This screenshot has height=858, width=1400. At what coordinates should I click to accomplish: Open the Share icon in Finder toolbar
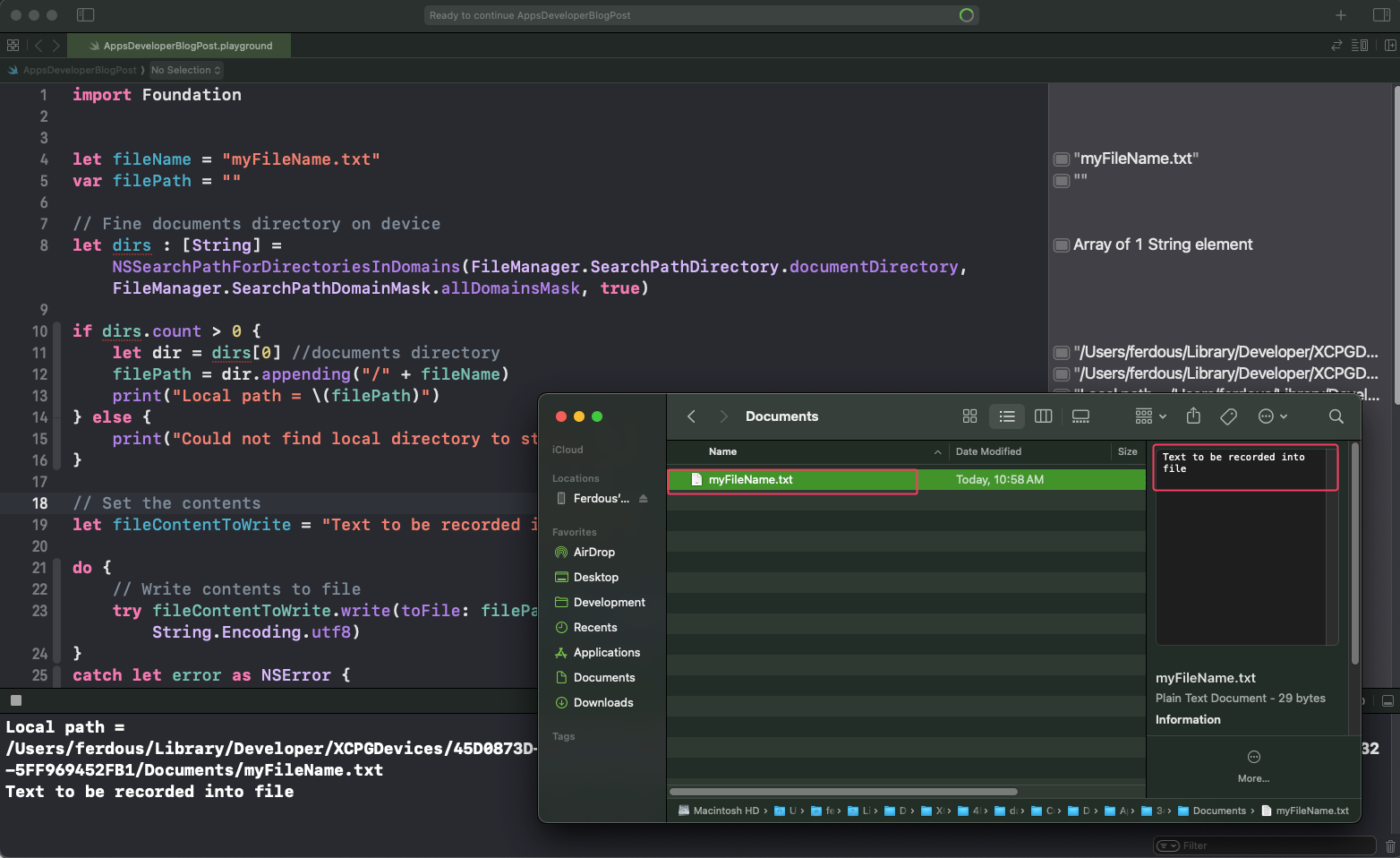(1192, 416)
